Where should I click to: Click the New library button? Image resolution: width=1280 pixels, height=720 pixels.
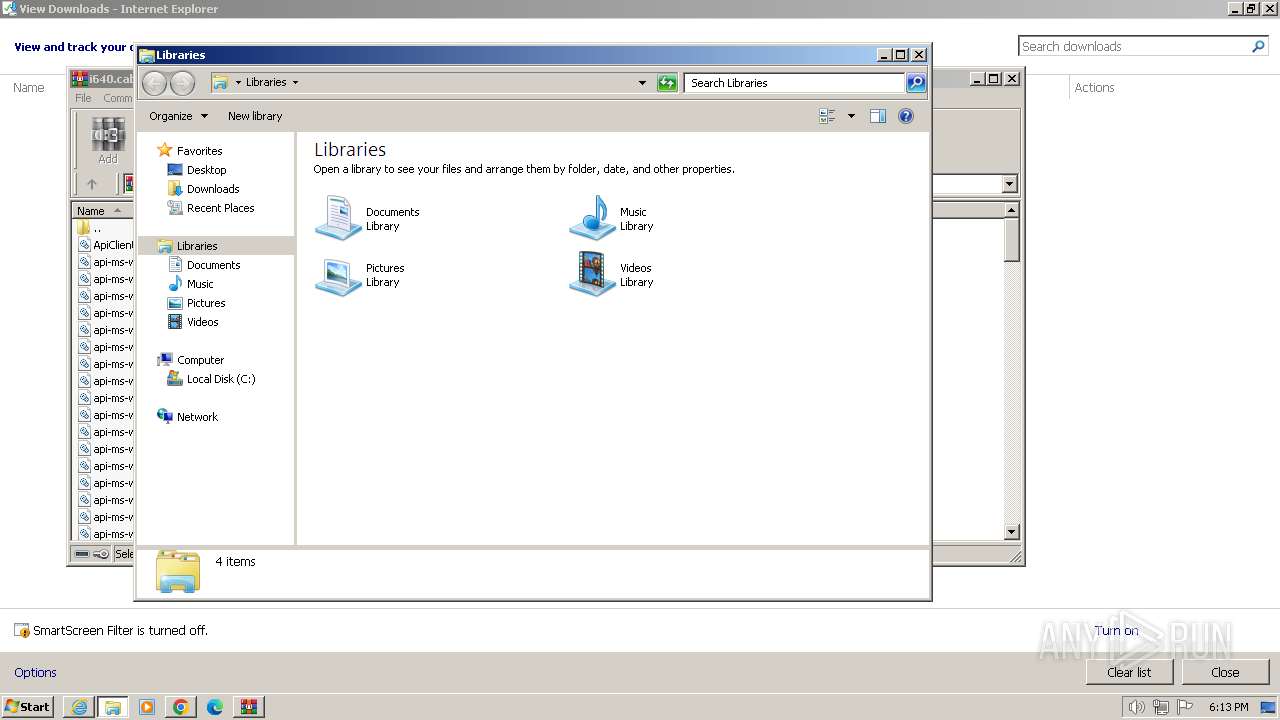(x=255, y=116)
